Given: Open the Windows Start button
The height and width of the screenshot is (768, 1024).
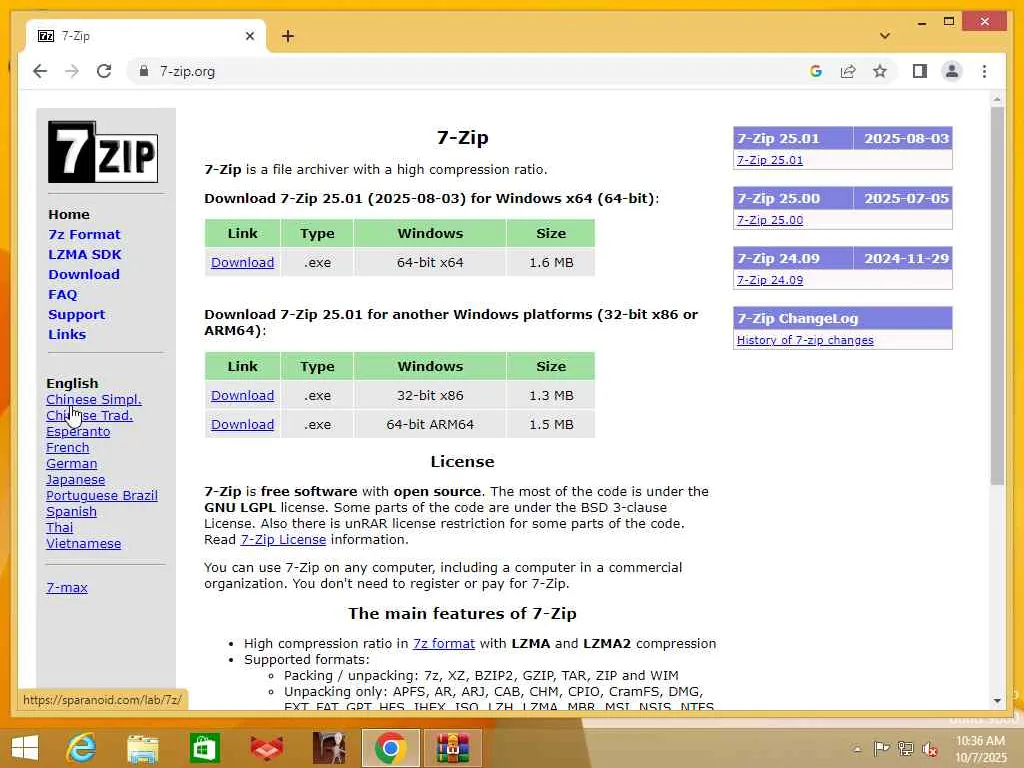Looking at the screenshot, I should pos(25,748).
